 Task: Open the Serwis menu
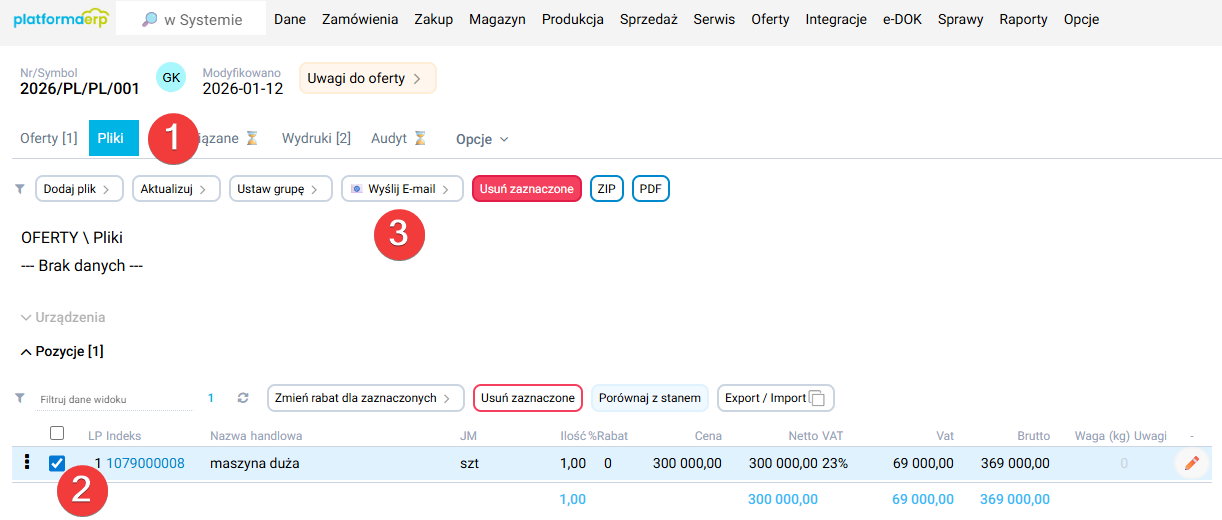(714, 19)
